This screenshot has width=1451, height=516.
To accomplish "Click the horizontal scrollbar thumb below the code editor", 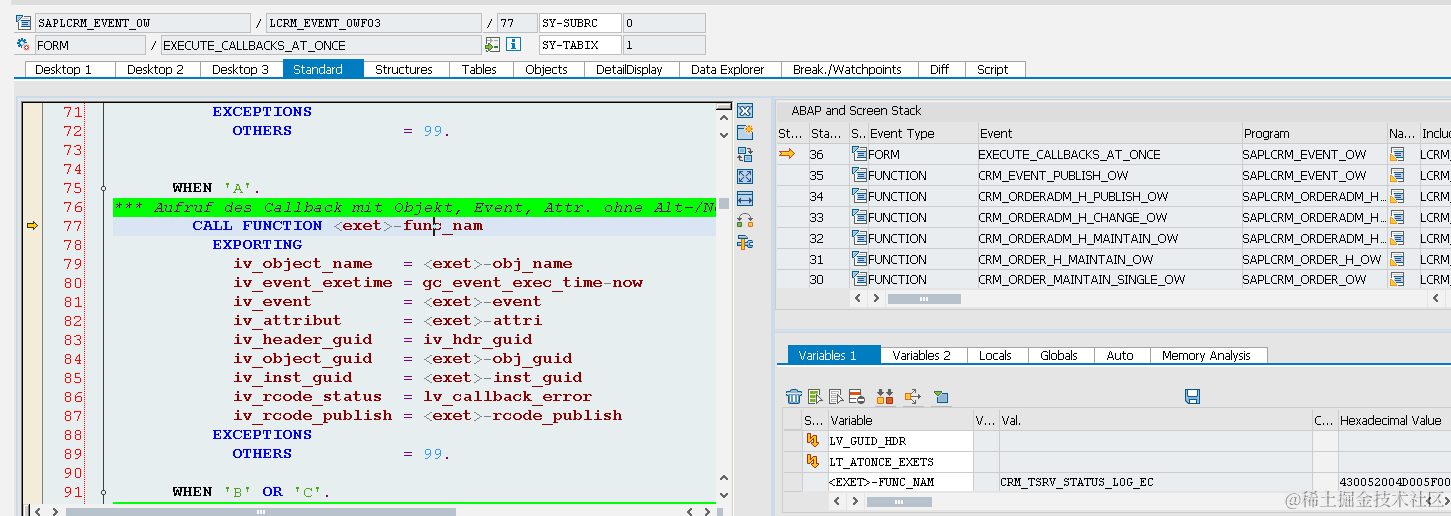I will click(x=261, y=511).
